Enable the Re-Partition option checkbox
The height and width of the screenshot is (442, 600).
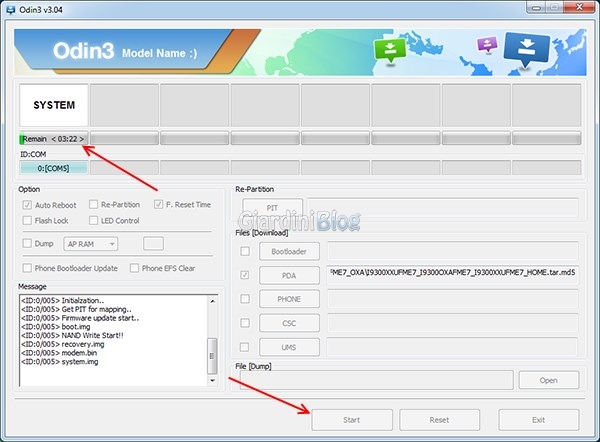93,204
